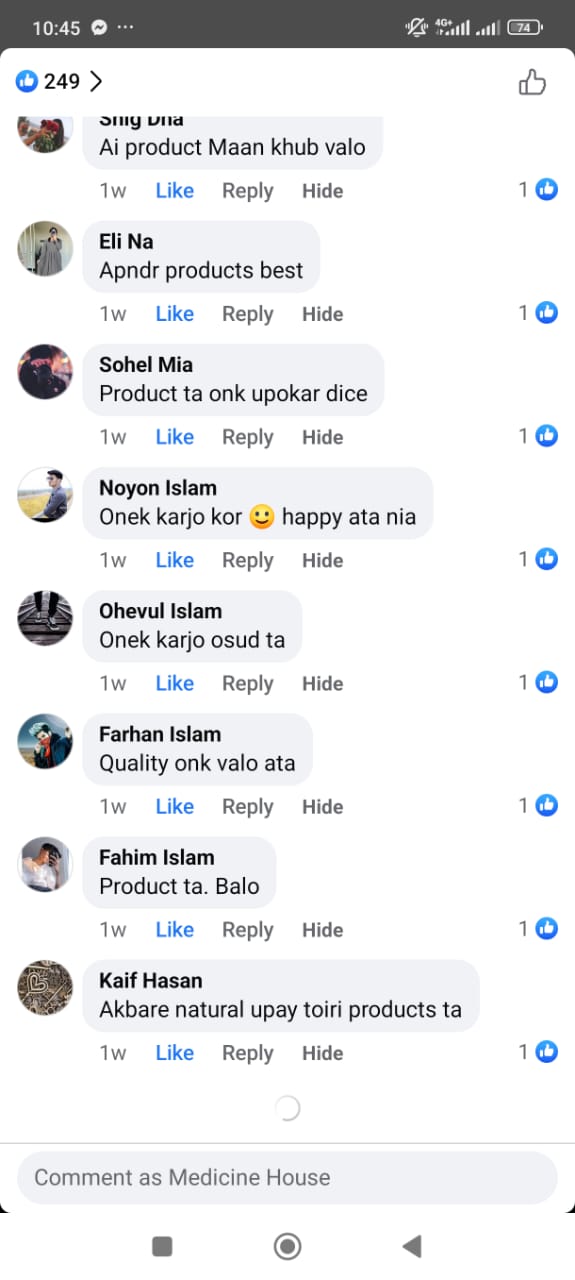Open Eli Na's profile picture
Image resolution: width=575 pixels, height=1280 pixels.
click(45, 249)
